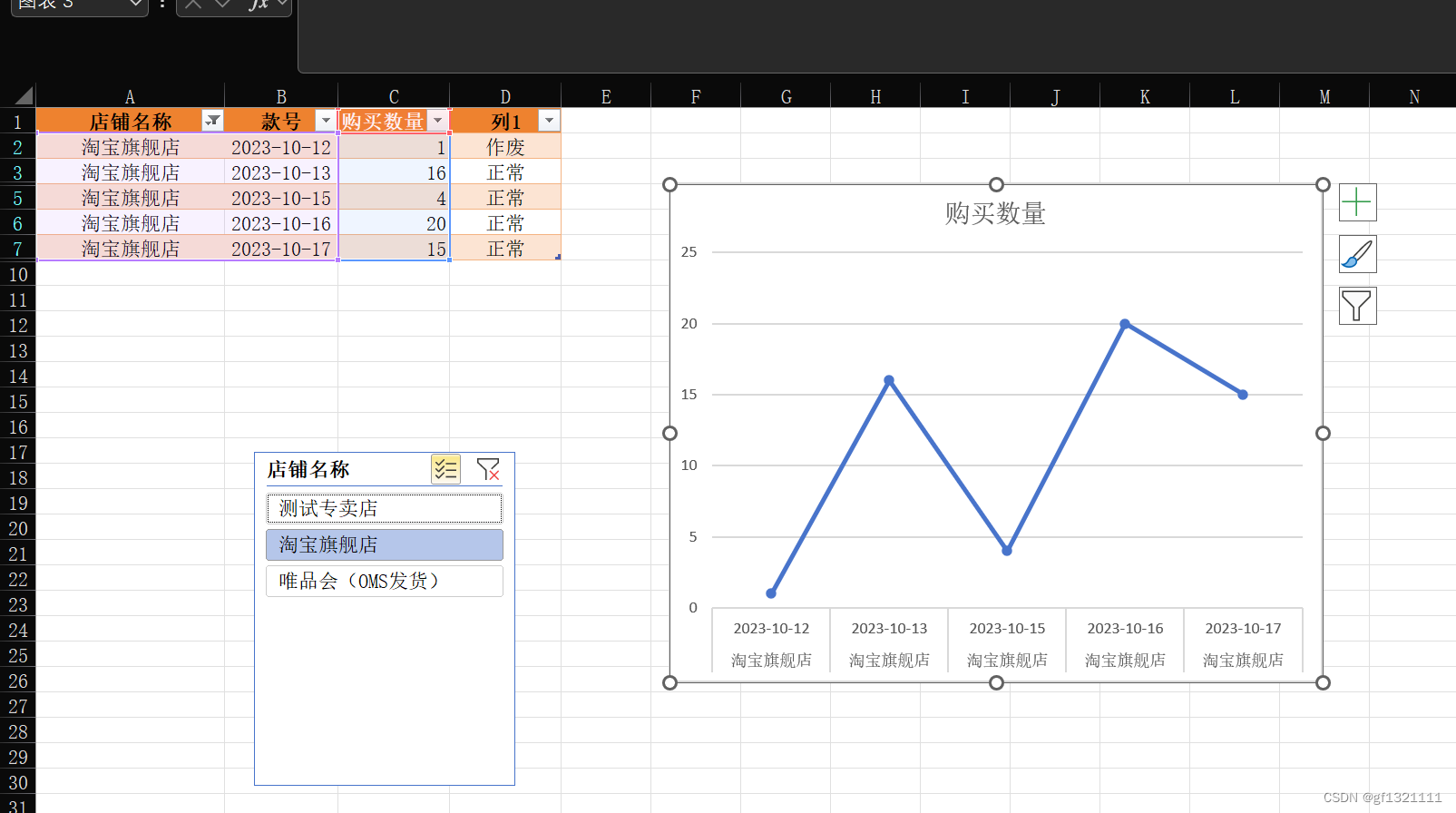Click chart axis label 2023-10-17
This screenshot has height=813, width=1456.
[x=1243, y=628]
